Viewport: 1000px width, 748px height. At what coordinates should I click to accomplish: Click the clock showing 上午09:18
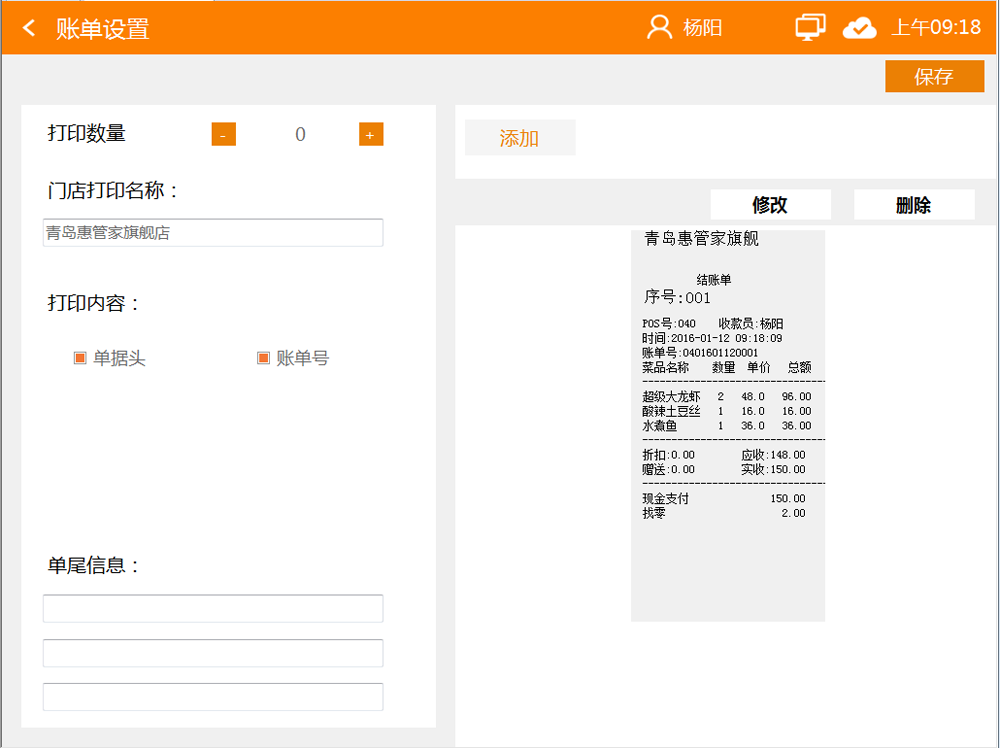point(936,27)
